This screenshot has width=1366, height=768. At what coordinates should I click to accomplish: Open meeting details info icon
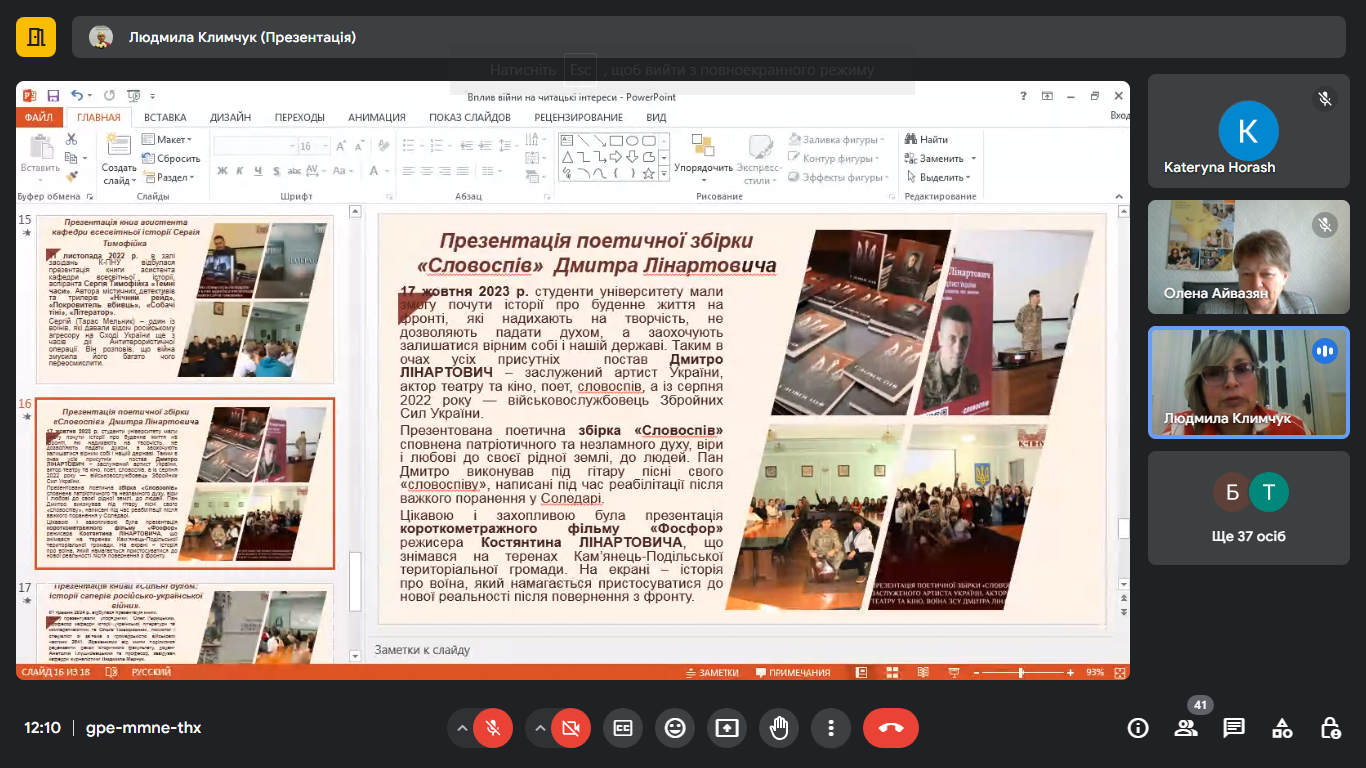click(1138, 728)
